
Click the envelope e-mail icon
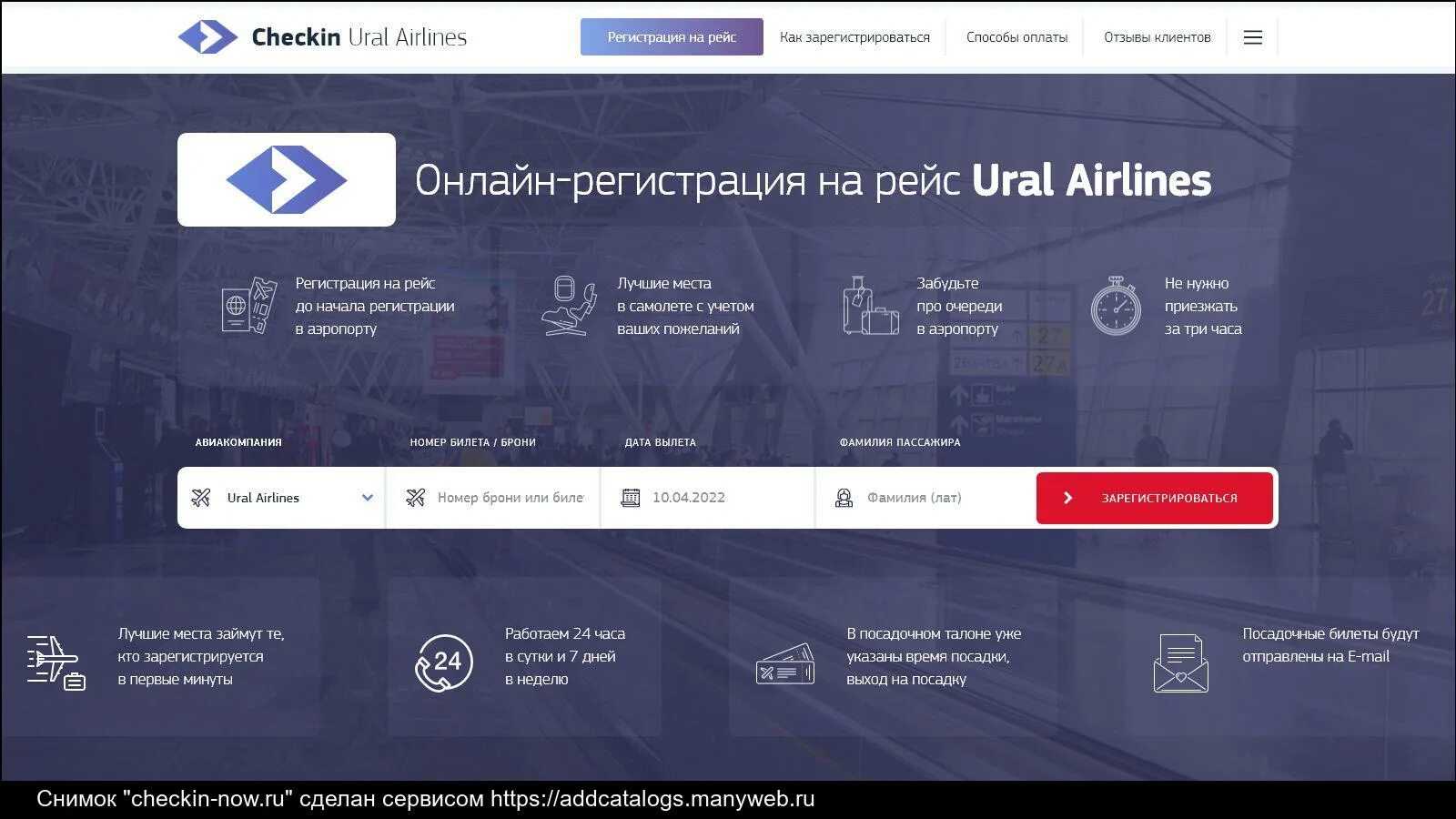1181,663
